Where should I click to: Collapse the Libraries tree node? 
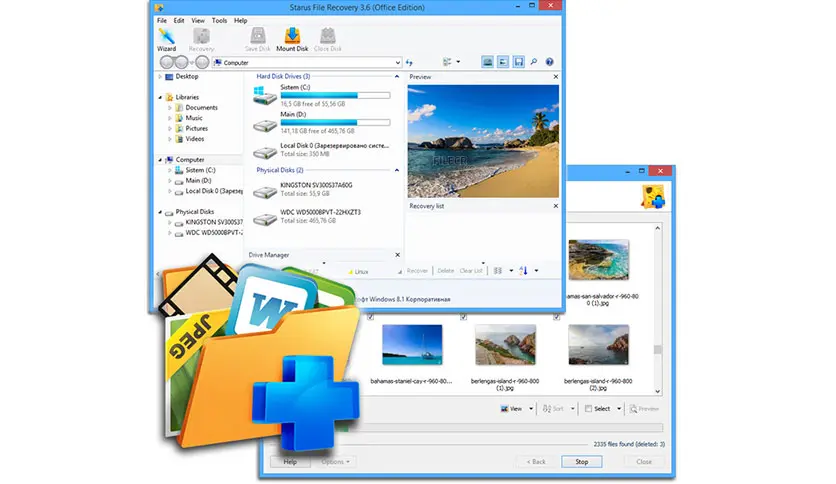click(x=161, y=97)
